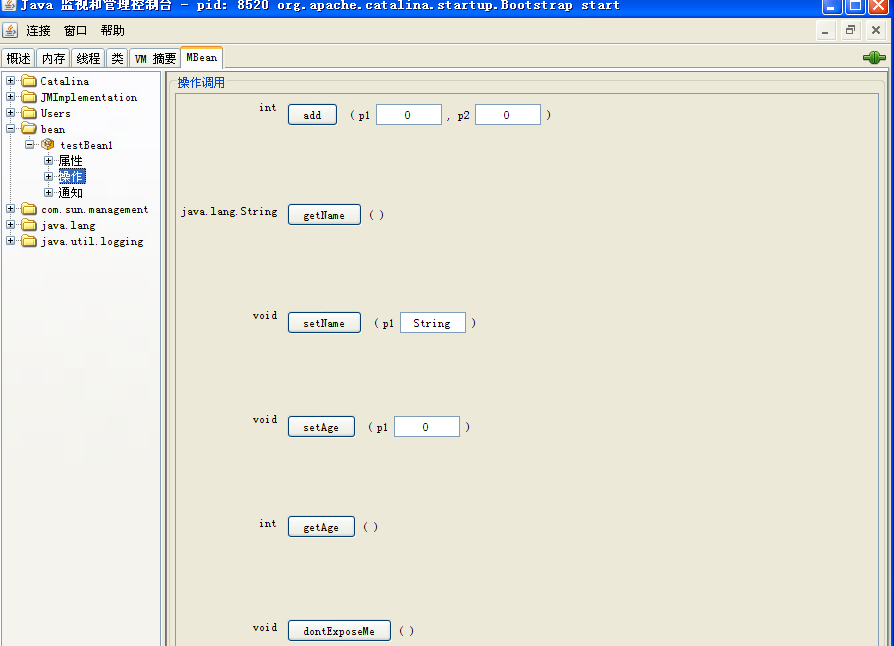Expand the 属性 node
Screen dimensions: 894x646
[48, 161]
